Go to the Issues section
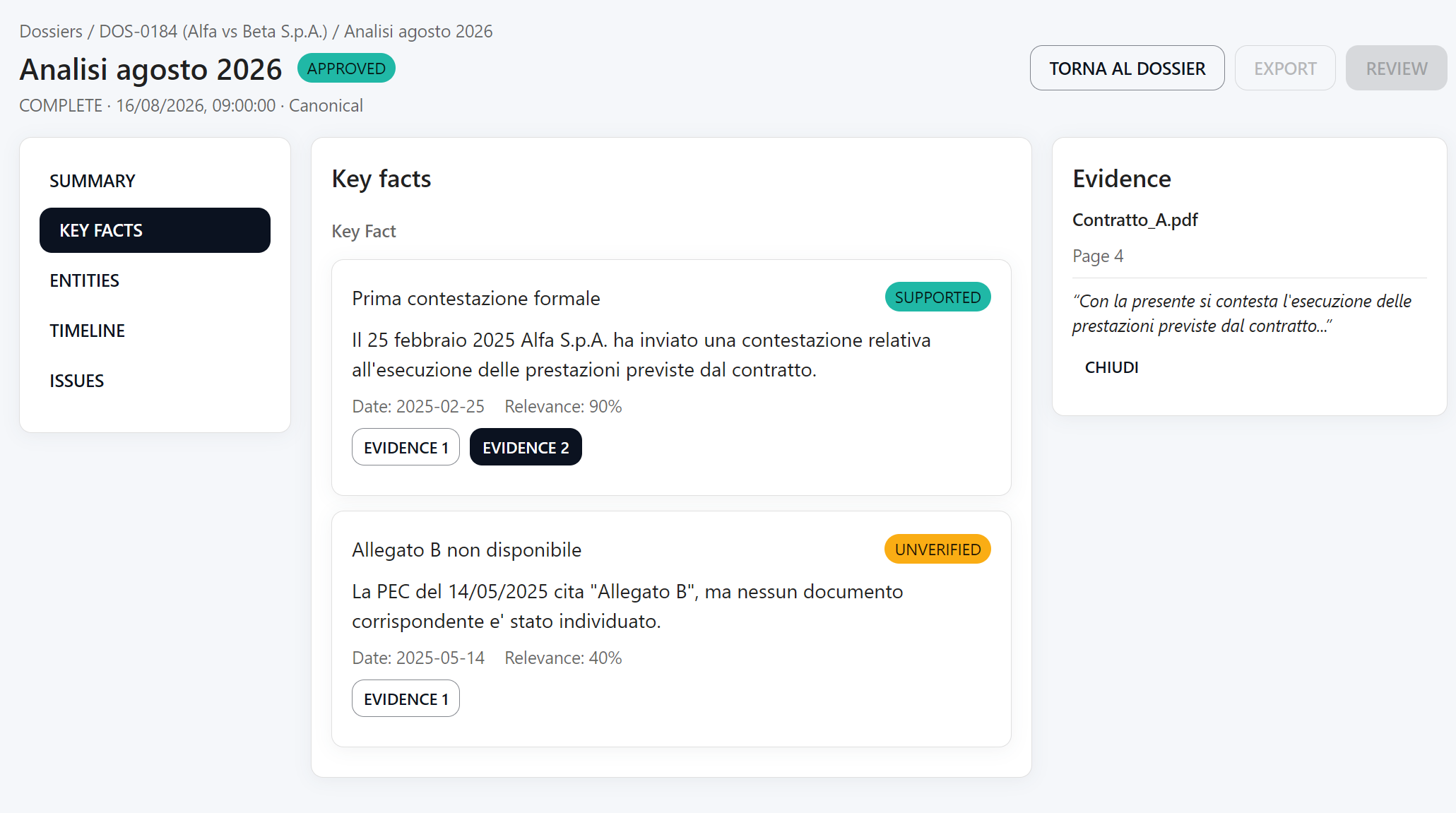 155,381
